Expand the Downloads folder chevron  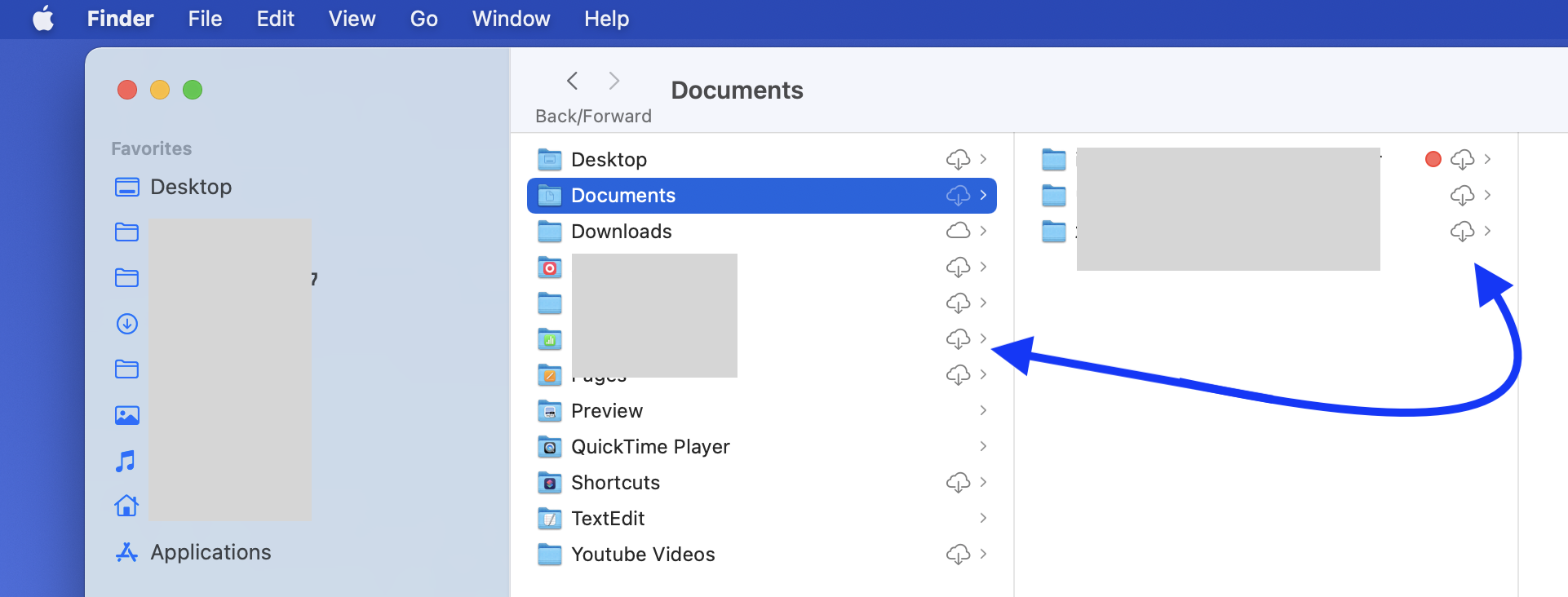pos(983,231)
